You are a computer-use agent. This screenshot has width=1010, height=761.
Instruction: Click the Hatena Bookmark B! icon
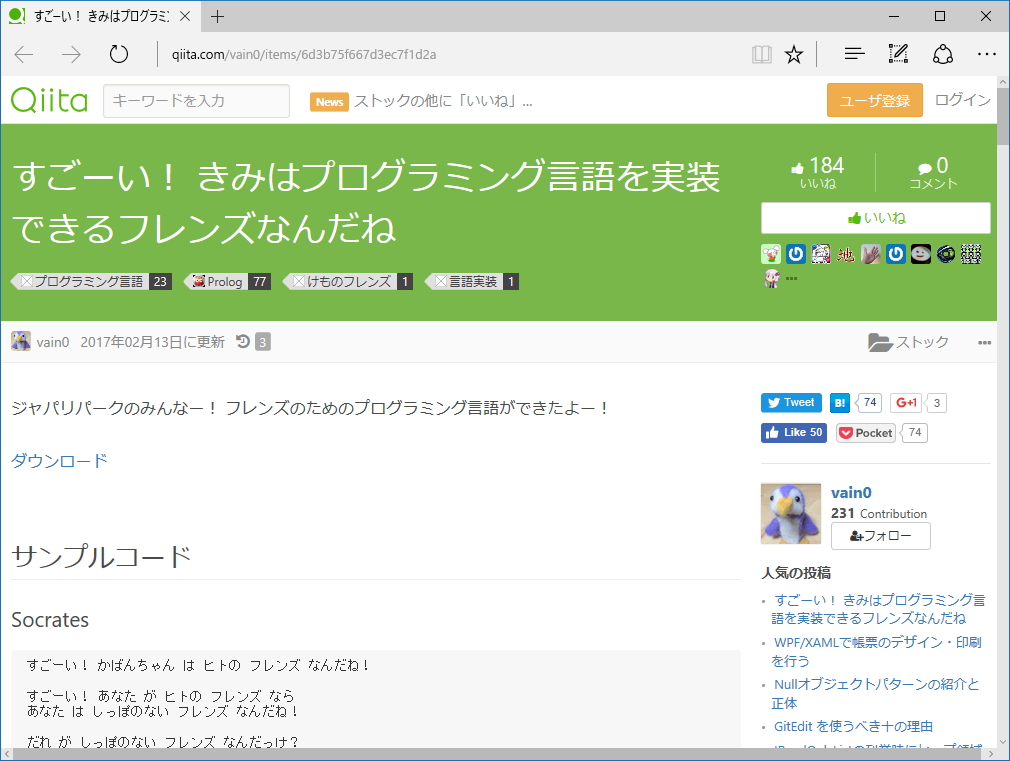[x=838, y=402]
